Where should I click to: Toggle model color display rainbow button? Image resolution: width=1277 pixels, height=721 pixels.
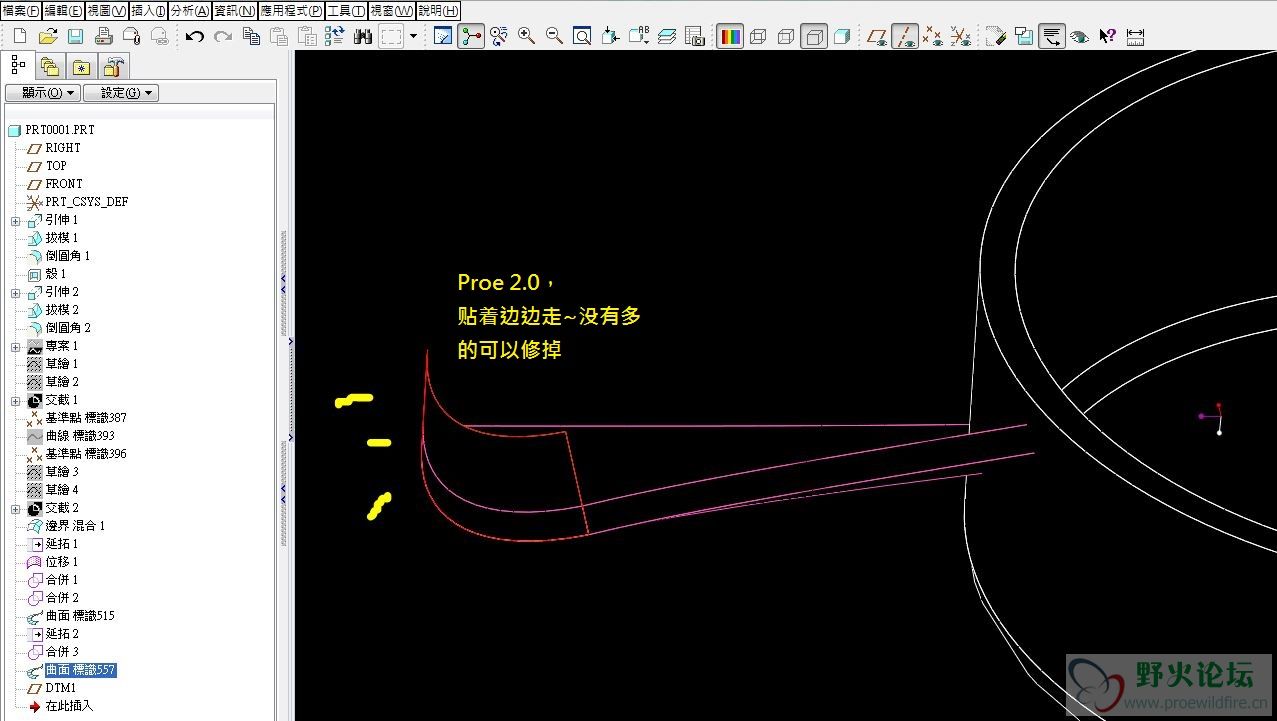tap(730, 36)
